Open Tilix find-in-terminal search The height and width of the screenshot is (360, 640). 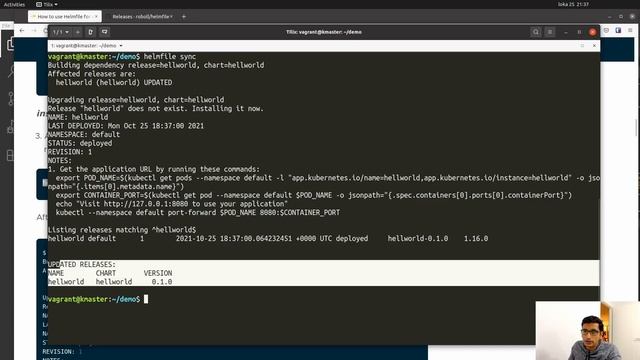coord(536,32)
